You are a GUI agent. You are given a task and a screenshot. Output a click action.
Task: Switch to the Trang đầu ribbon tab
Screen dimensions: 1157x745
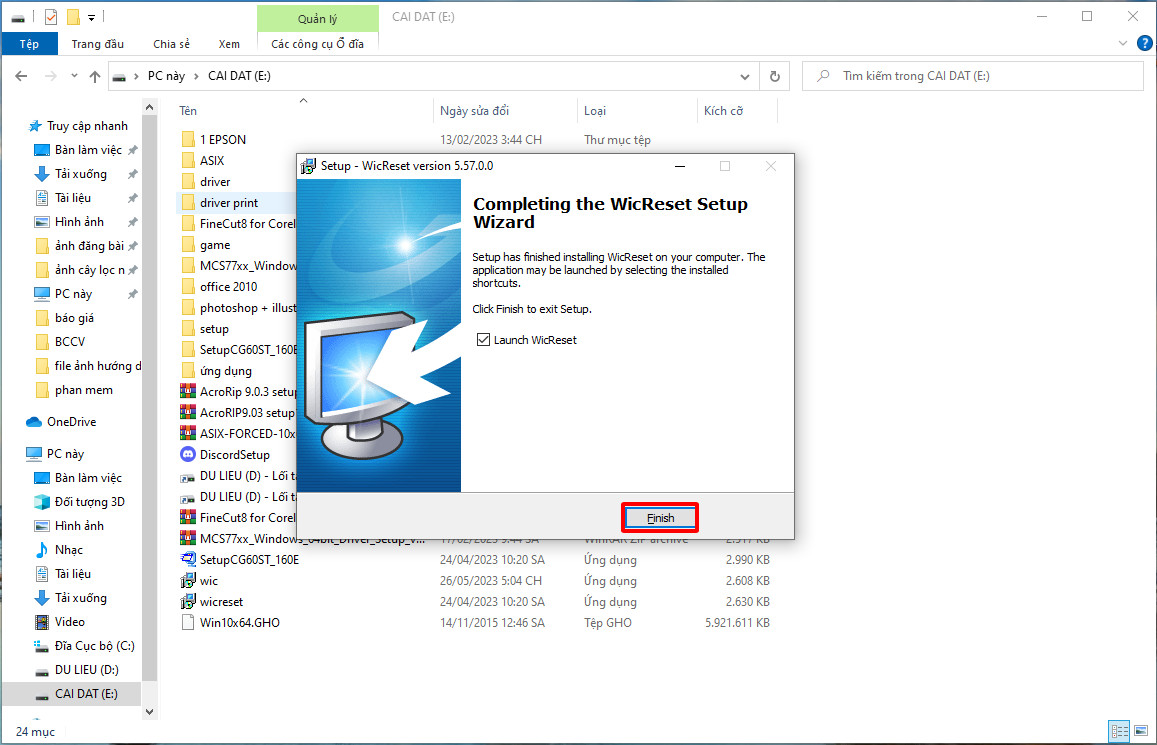point(97,44)
